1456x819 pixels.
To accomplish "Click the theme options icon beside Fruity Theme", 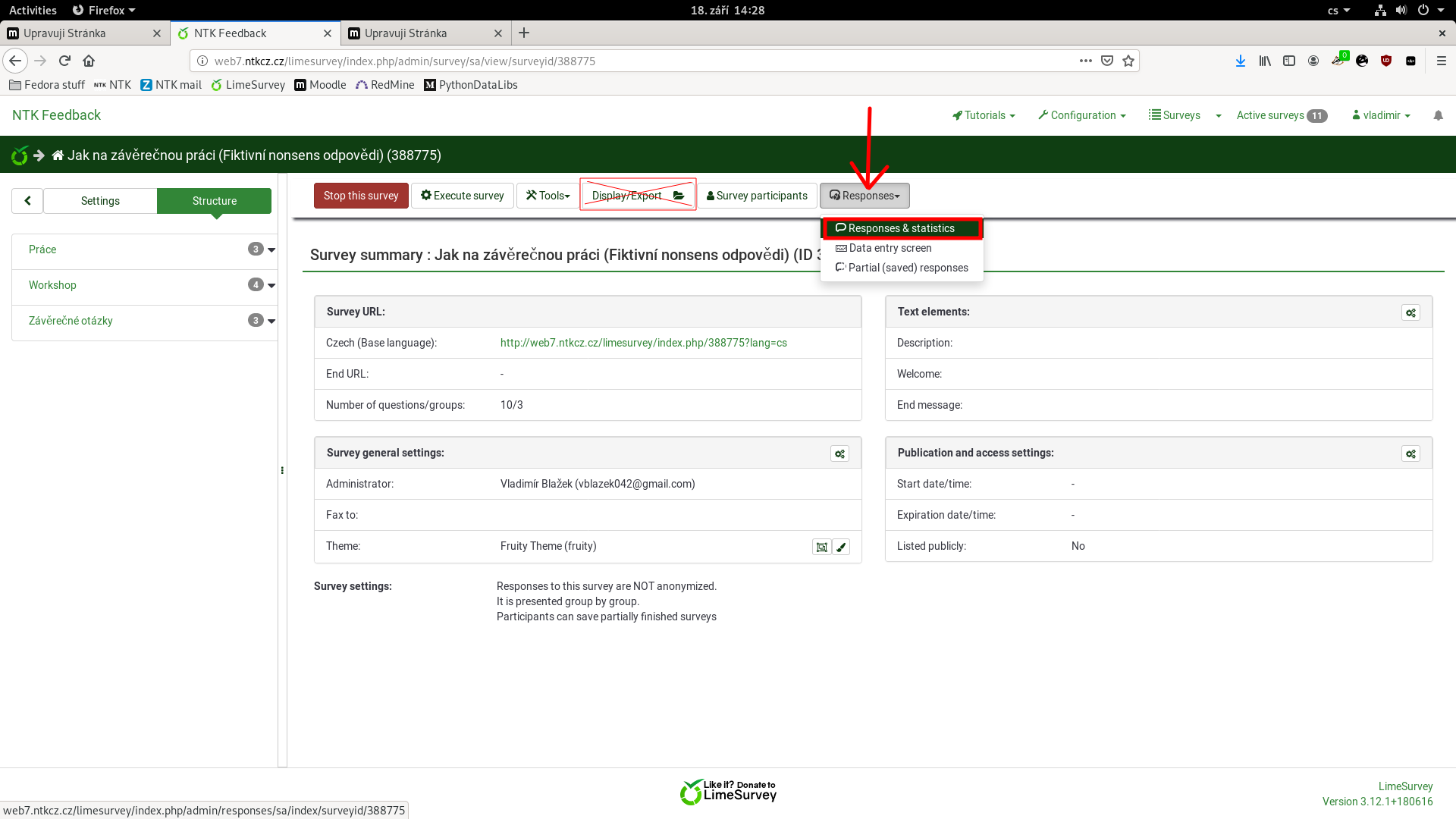I will tap(821, 547).
